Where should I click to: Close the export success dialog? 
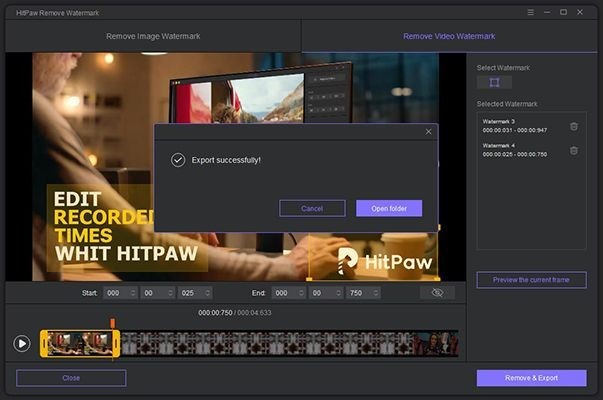click(x=428, y=132)
